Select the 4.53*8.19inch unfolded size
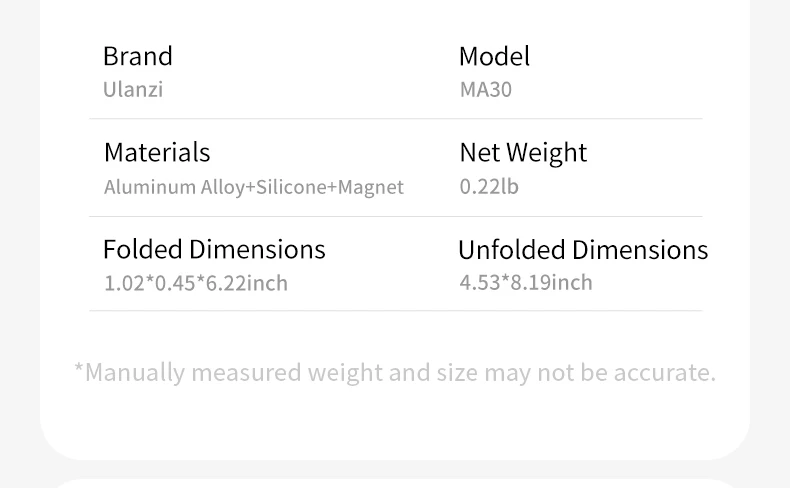Image resolution: width=790 pixels, height=488 pixels. 526,282
